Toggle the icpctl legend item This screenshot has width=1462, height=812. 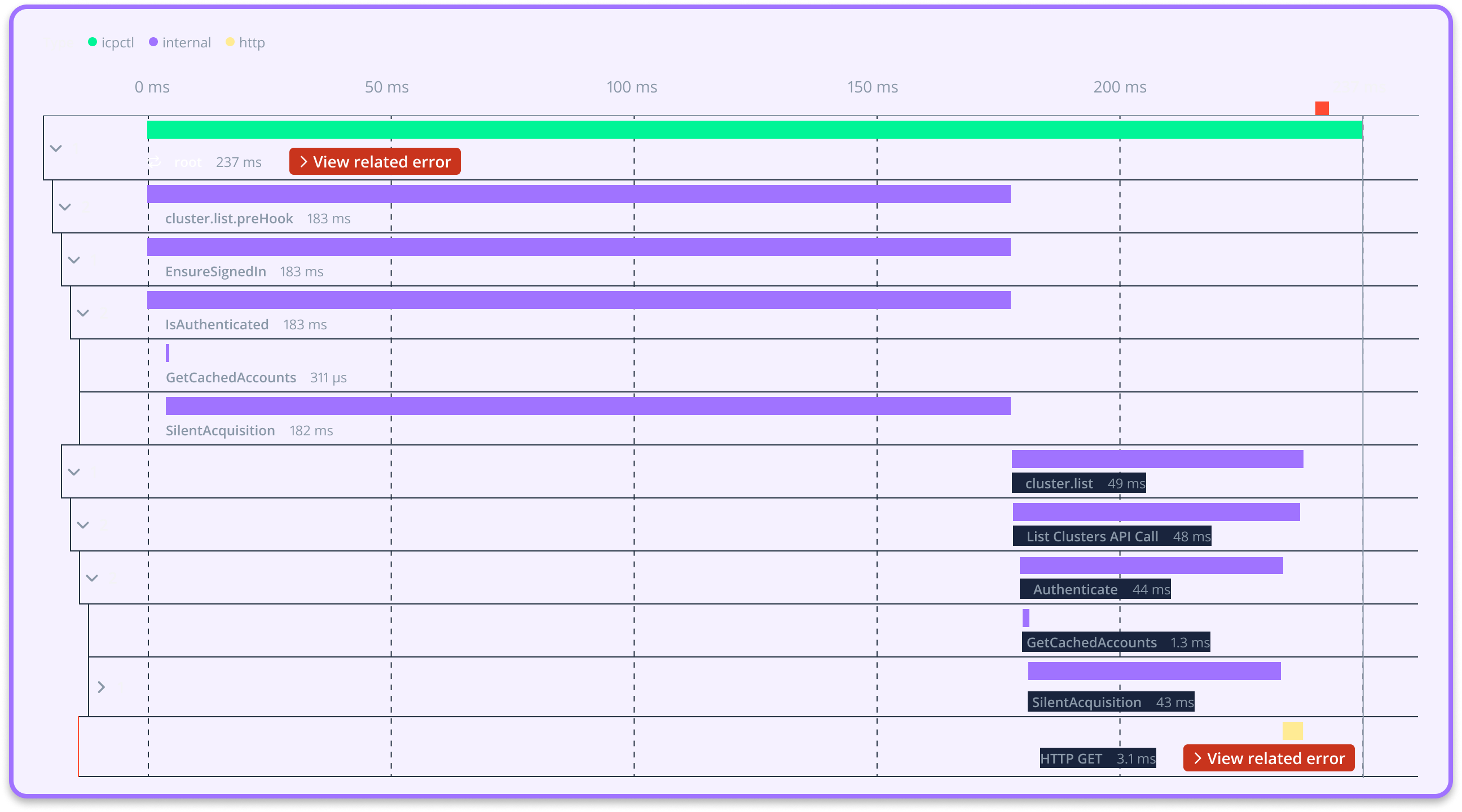point(111,42)
